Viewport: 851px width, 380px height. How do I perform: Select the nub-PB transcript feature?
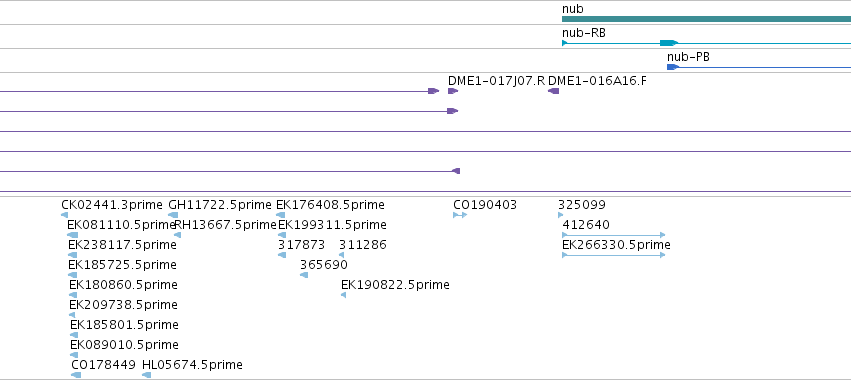pos(759,67)
